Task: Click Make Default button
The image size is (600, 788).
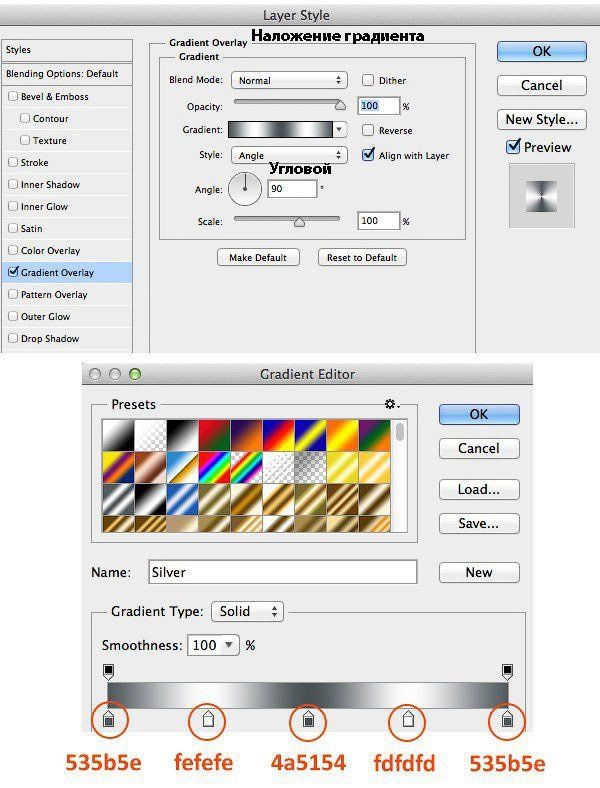Action: pyautogui.click(x=258, y=257)
